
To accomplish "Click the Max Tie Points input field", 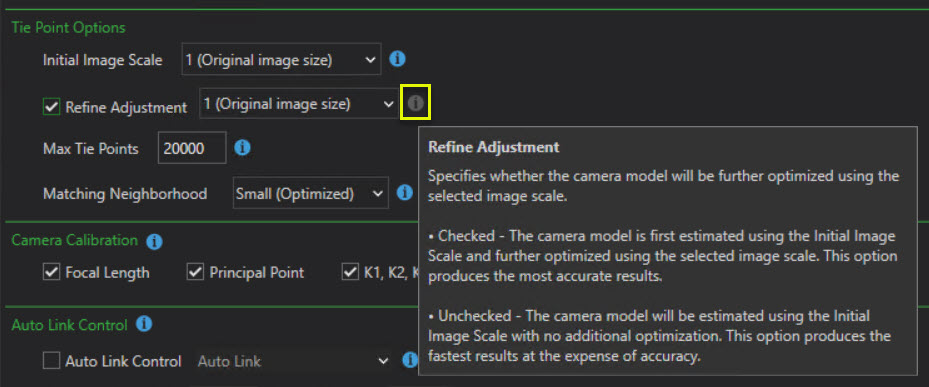I will click(x=192, y=148).
